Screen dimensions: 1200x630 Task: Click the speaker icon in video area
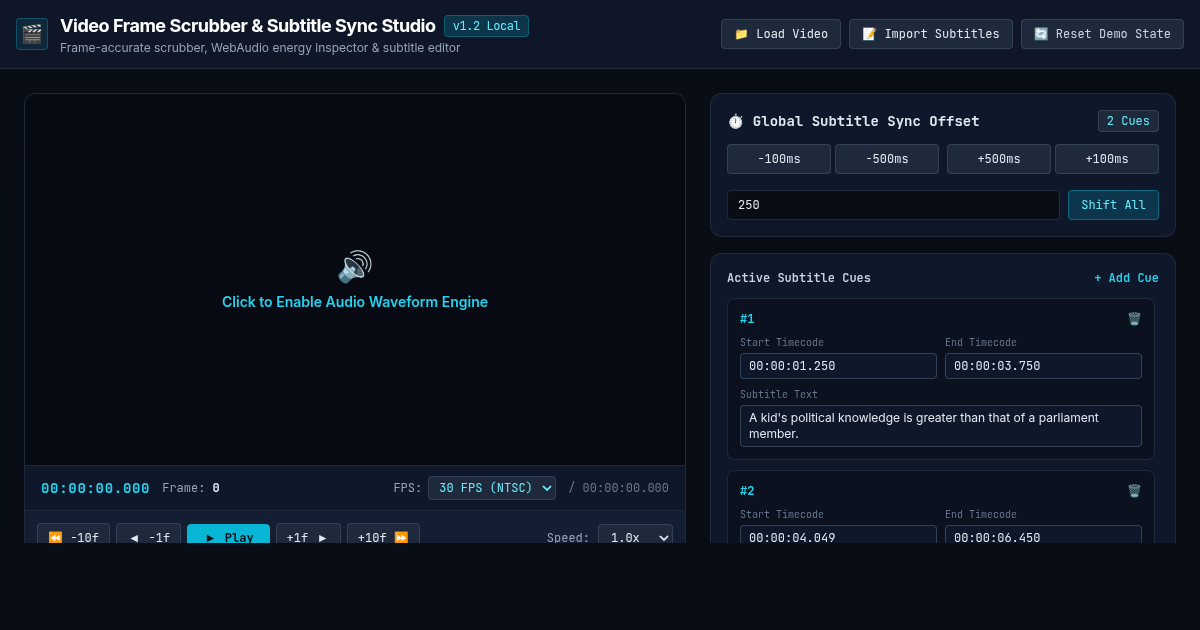pyautogui.click(x=355, y=267)
